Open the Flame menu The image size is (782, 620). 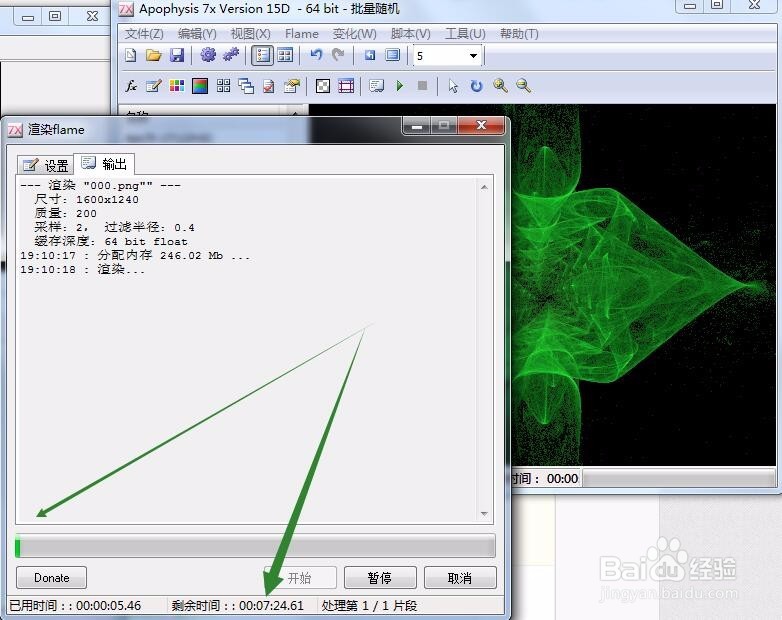(x=302, y=33)
